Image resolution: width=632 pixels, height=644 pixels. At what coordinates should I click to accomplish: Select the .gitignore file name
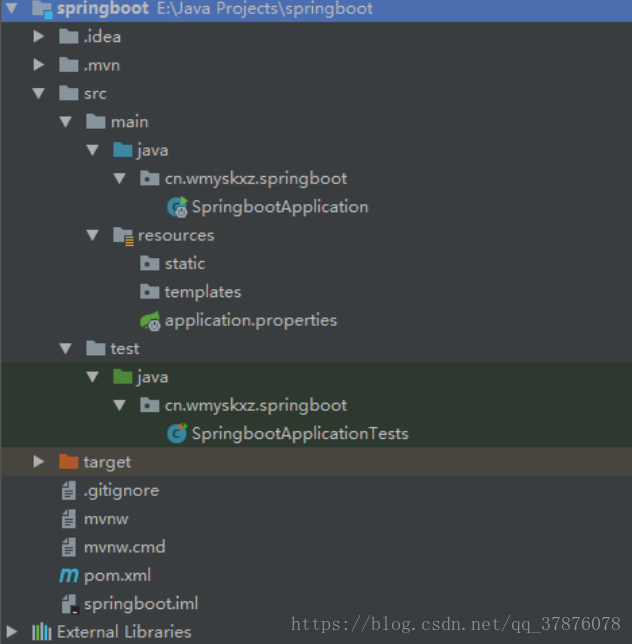pyautogui.click(x=121, y=491)
